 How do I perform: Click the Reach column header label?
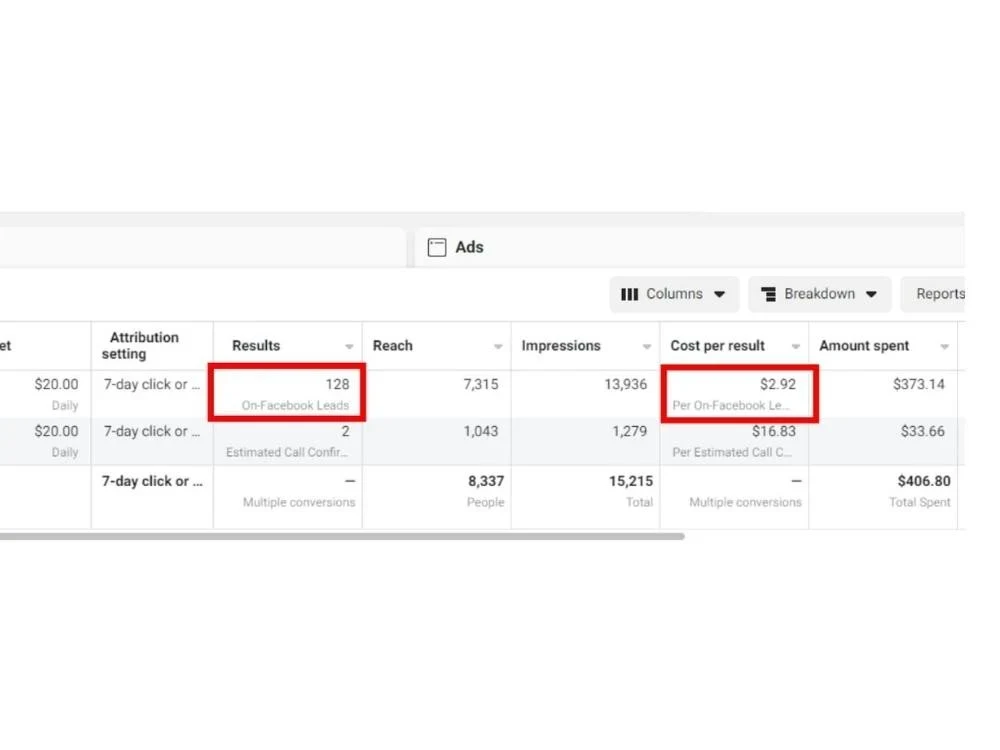click(x=393, y=346)
